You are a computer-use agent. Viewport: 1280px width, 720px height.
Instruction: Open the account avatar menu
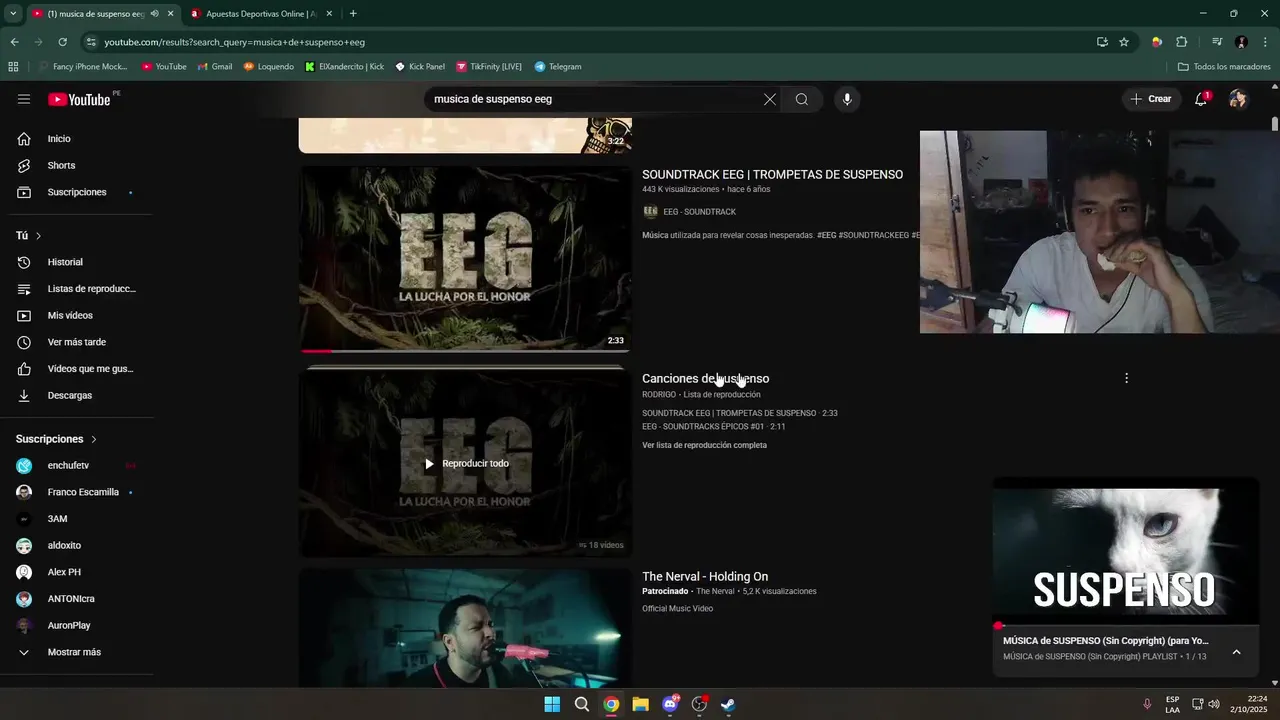(x=1238, y=99)
